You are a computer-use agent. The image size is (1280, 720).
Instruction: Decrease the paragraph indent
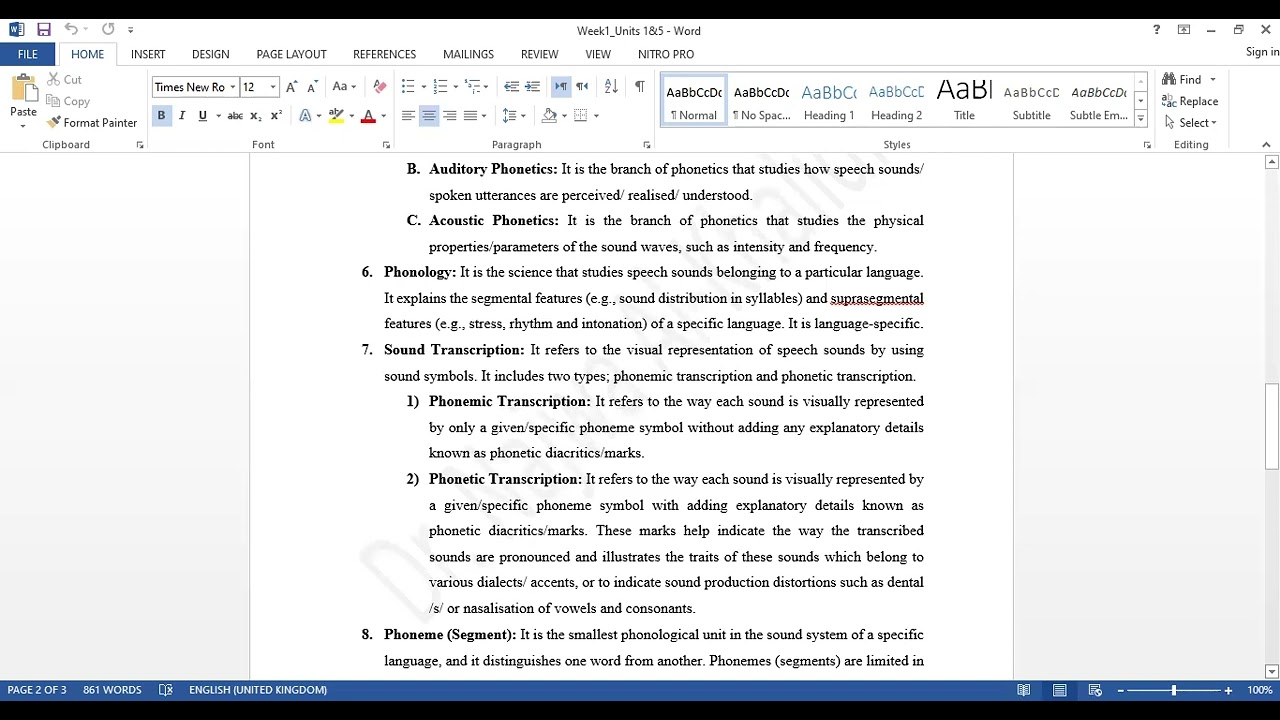pyautogui.click(x=511, y=87)
